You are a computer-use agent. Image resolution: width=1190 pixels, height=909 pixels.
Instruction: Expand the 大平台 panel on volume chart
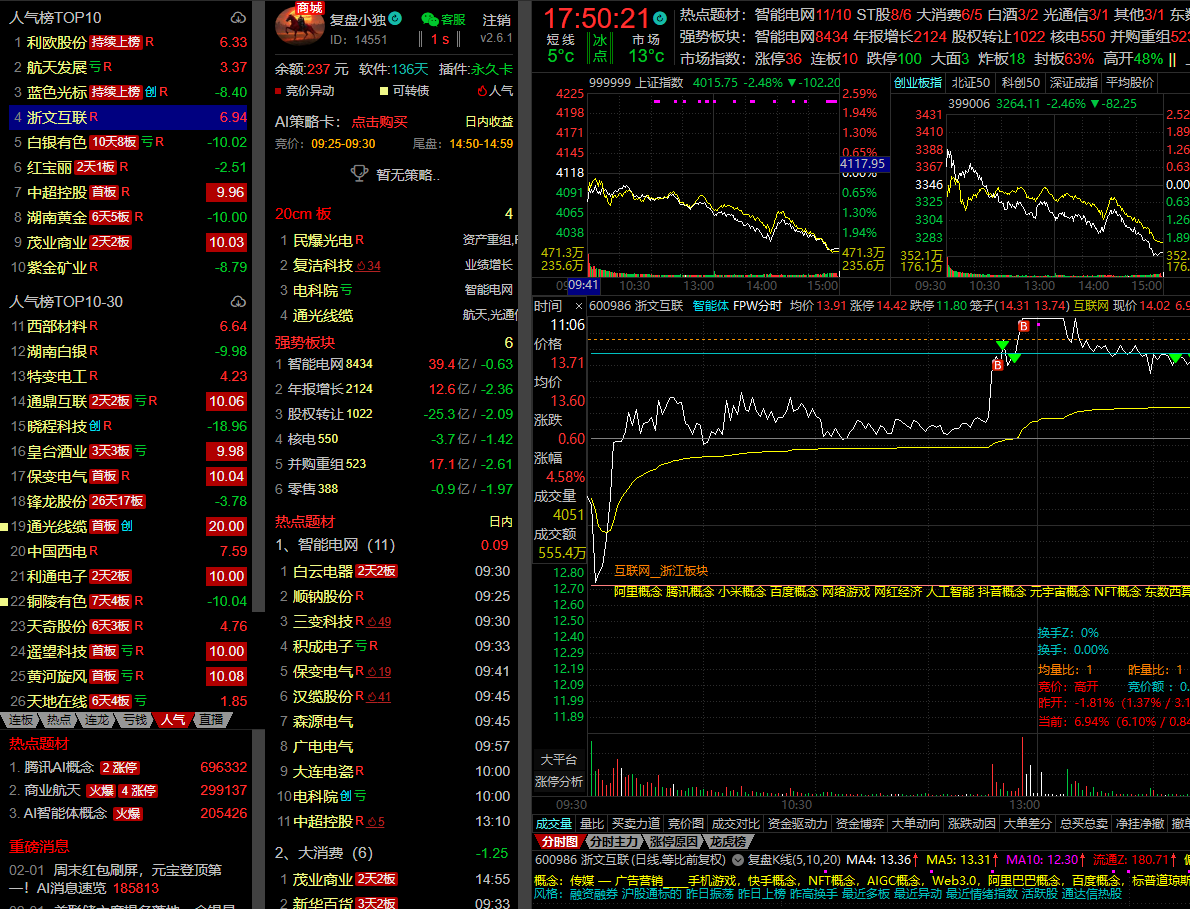coord(559,760)
